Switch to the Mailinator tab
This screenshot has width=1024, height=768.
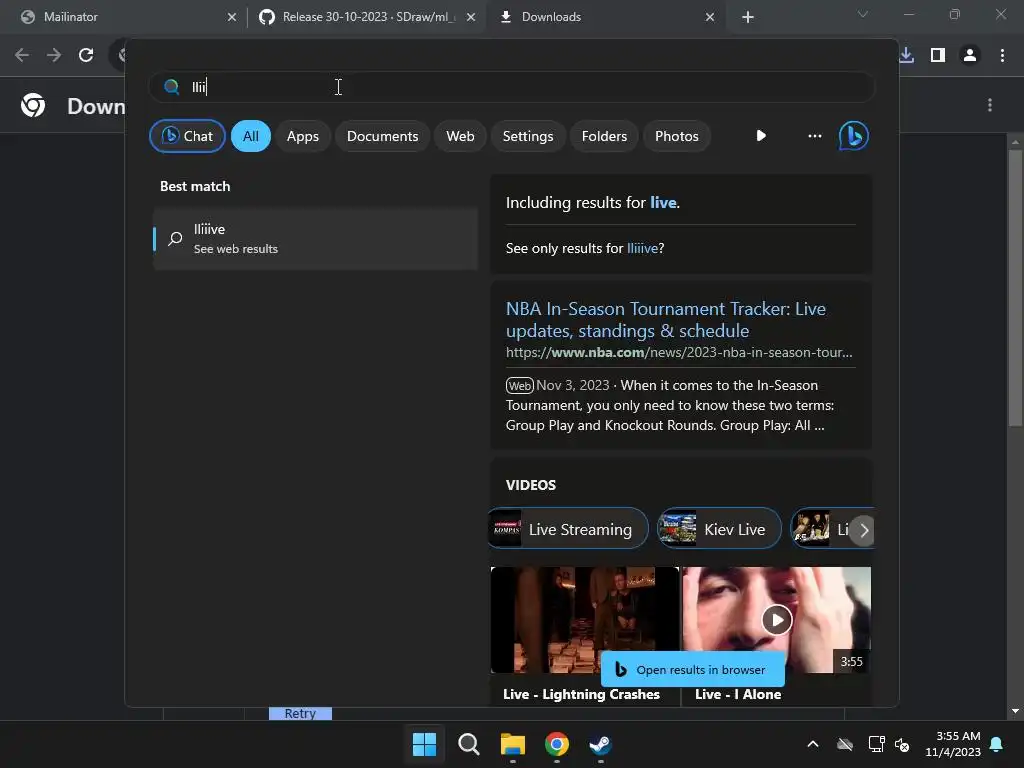click(x=124, y=17)
